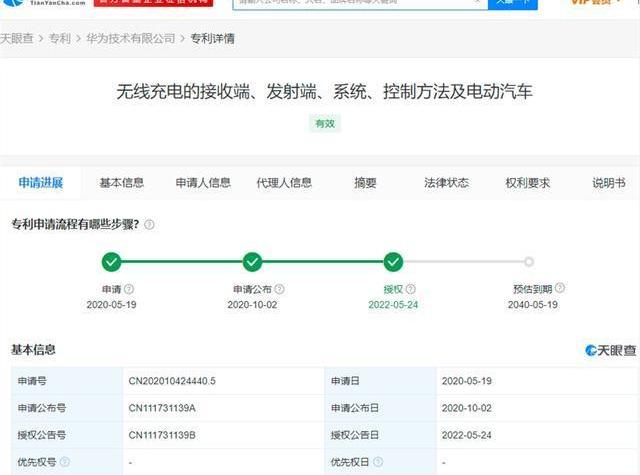Click the empty 预估到期 timeline circle
The height and width of the screenshot is (475, 640).
pyautogui.click(x=529, y=262)
